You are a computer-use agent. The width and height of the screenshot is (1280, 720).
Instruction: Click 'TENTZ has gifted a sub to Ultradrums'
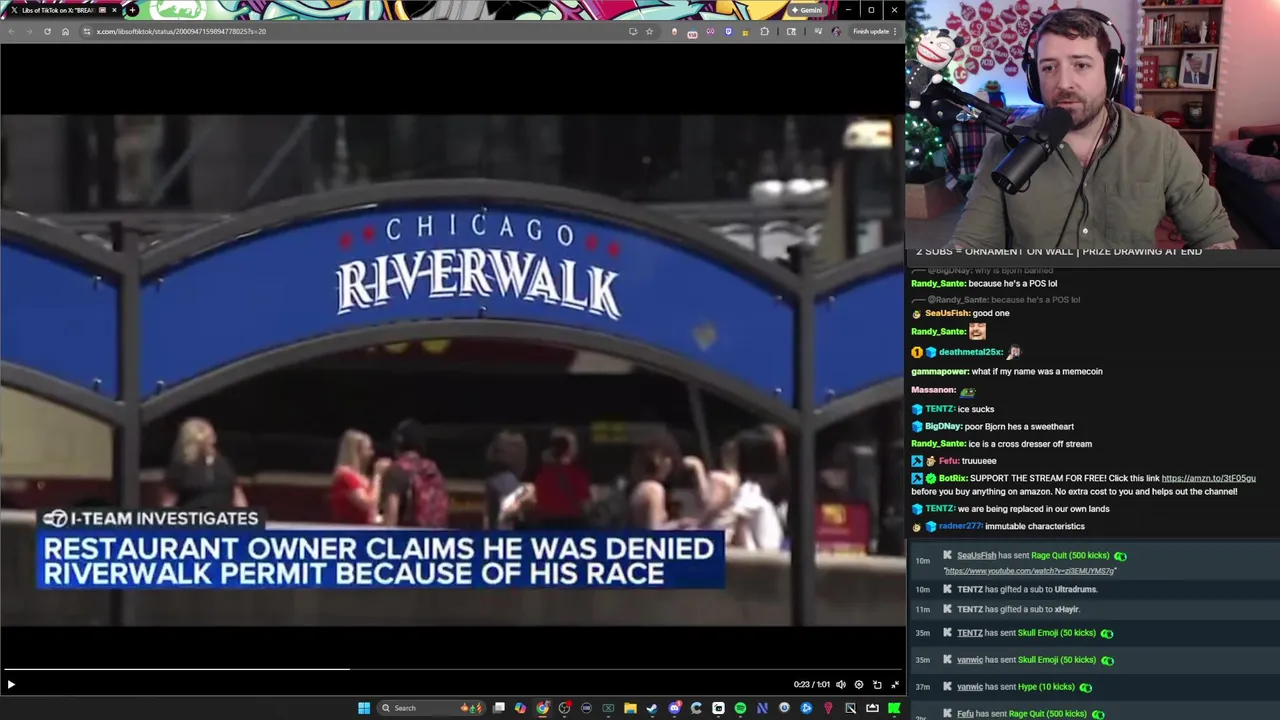[1027, 589]
